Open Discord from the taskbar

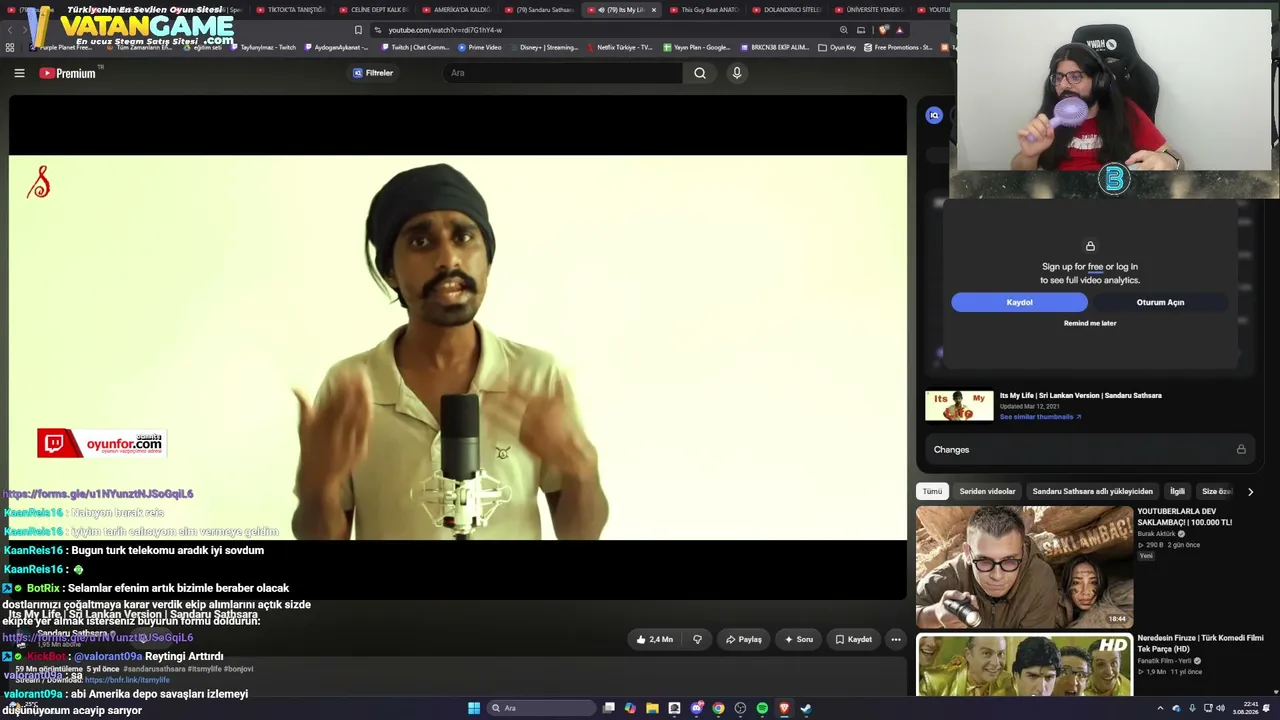pyautogui.click(x=696, y=708)
